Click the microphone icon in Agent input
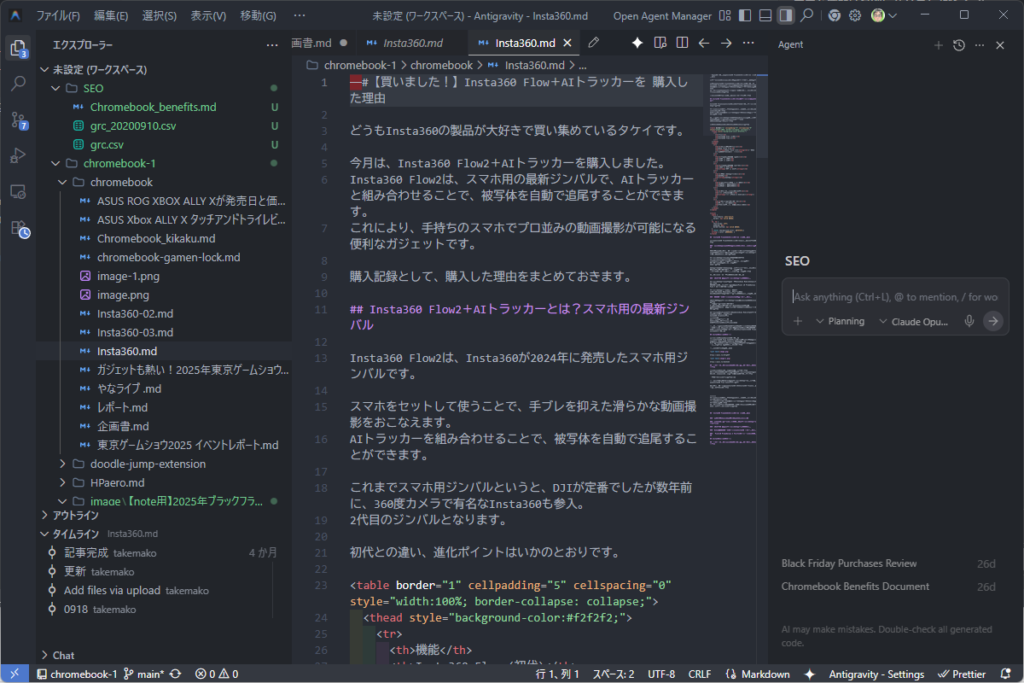The width and height of the screenshot is (1024, 683). click(968, 321)
